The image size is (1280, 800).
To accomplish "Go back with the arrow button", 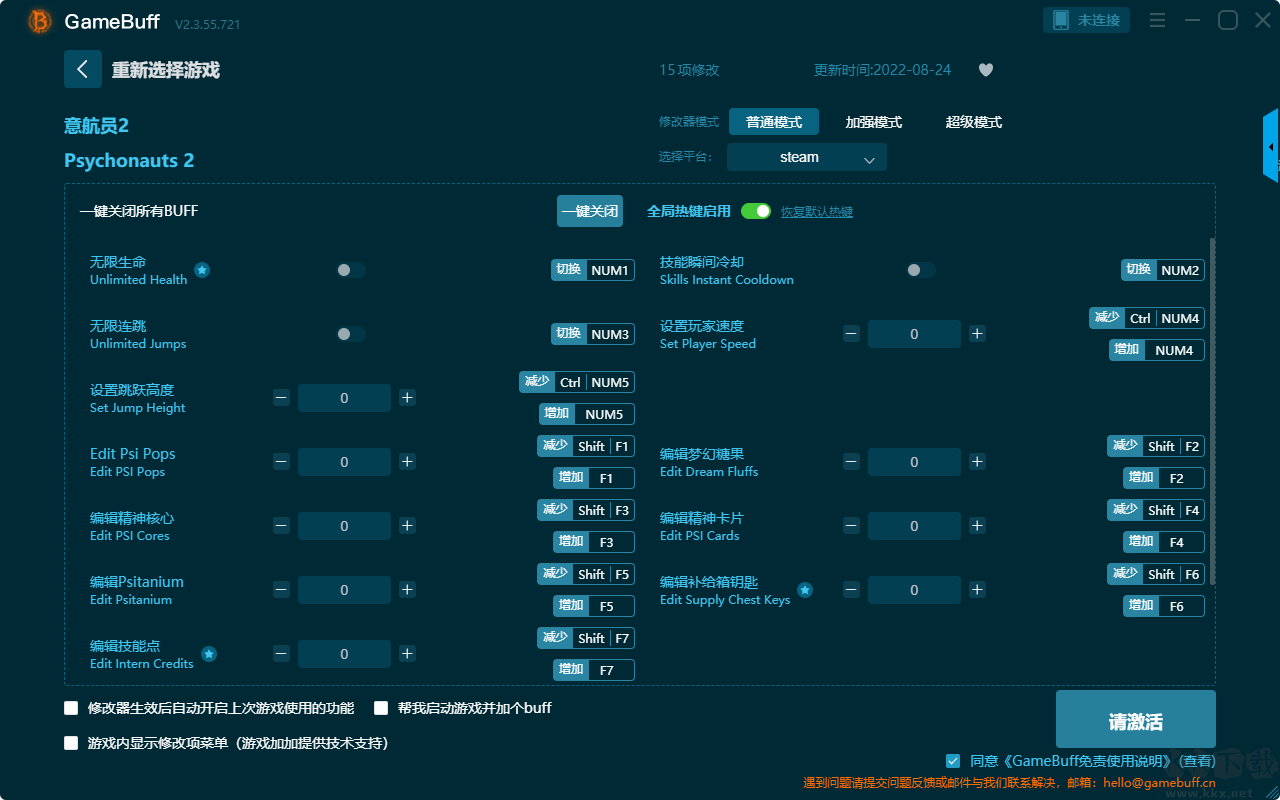I will [83, 69].
